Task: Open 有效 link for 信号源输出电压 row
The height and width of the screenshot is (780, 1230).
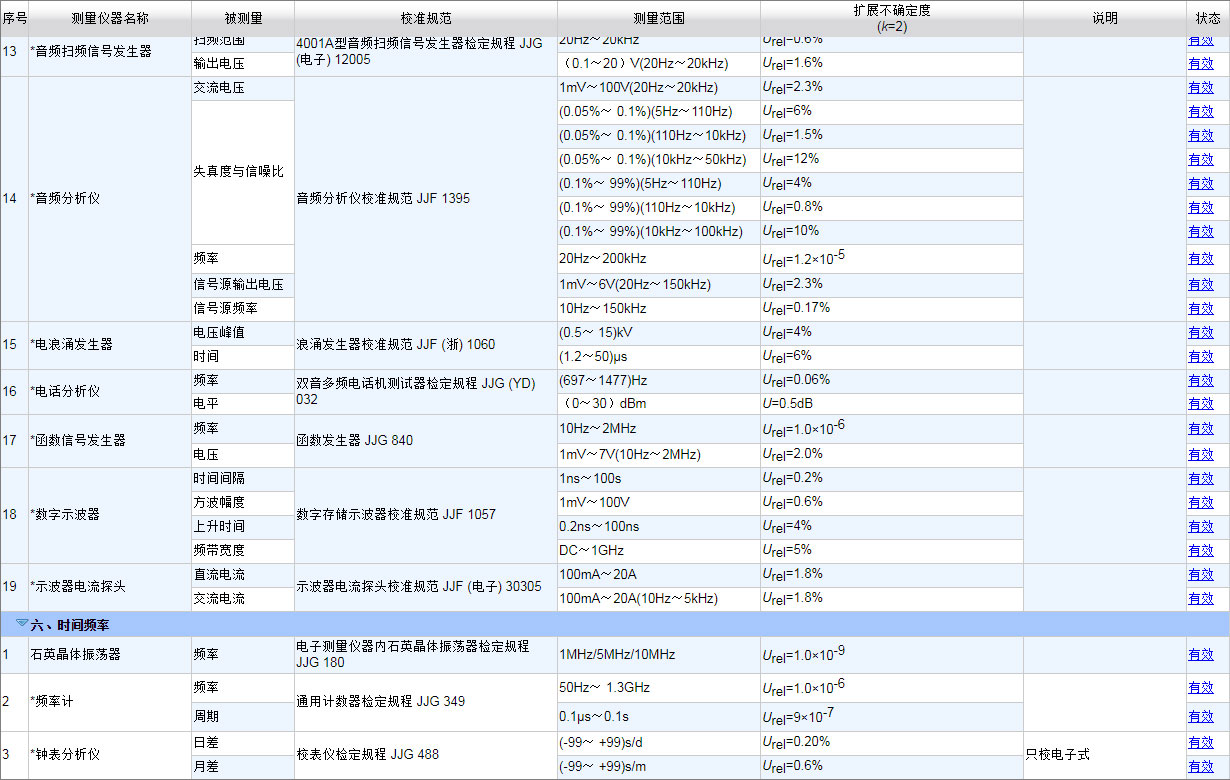Action: pyautogui.click(x=1200, y=285)
